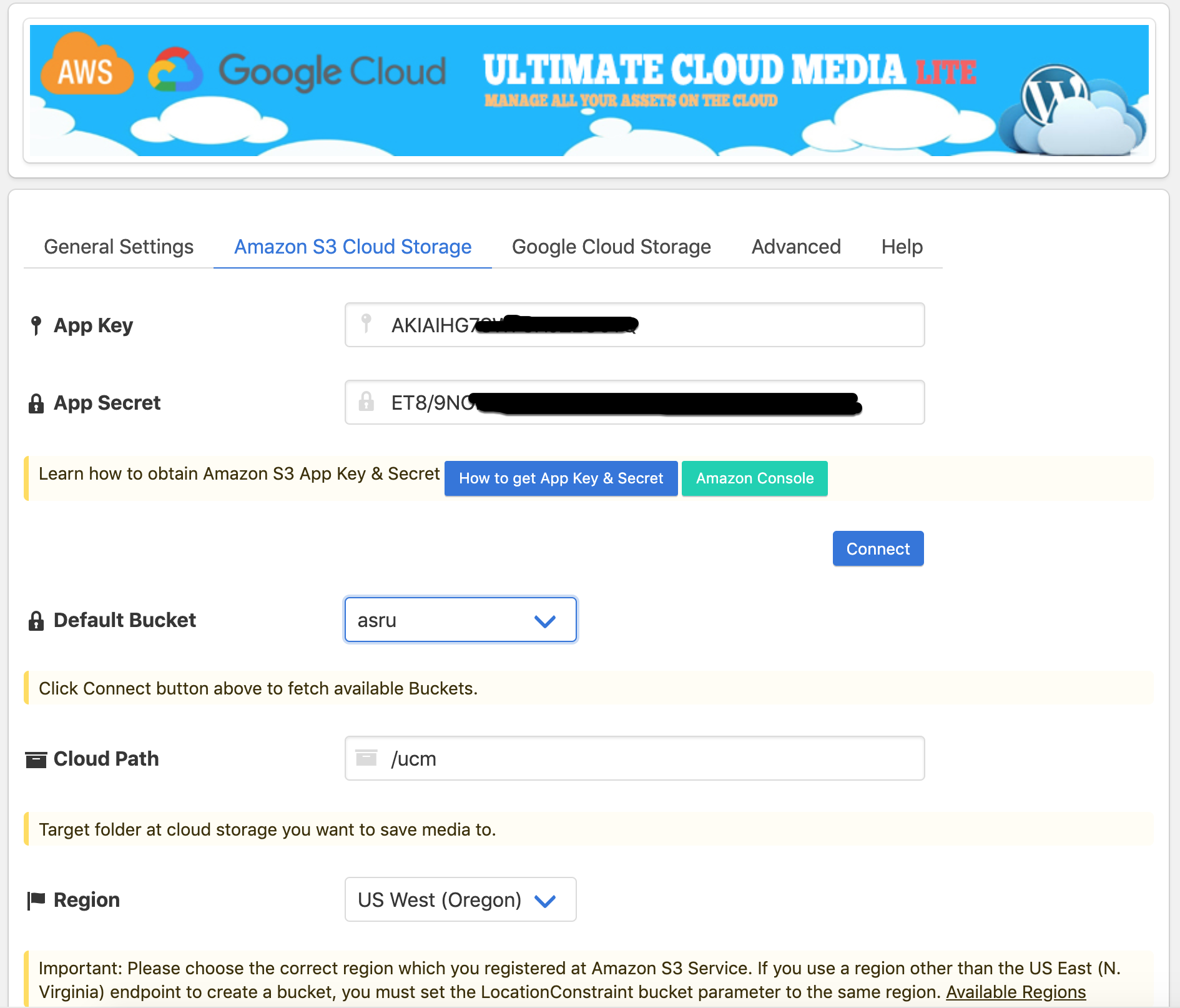Open the Available Regions link

pyautogui.click(x=1016, y=992)
